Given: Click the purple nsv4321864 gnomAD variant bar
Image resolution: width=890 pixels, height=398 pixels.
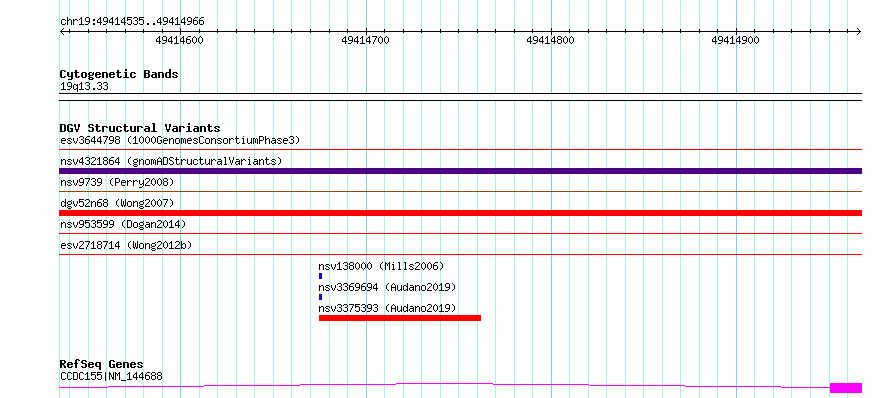Looking at the screenshot, I should 461,171.
